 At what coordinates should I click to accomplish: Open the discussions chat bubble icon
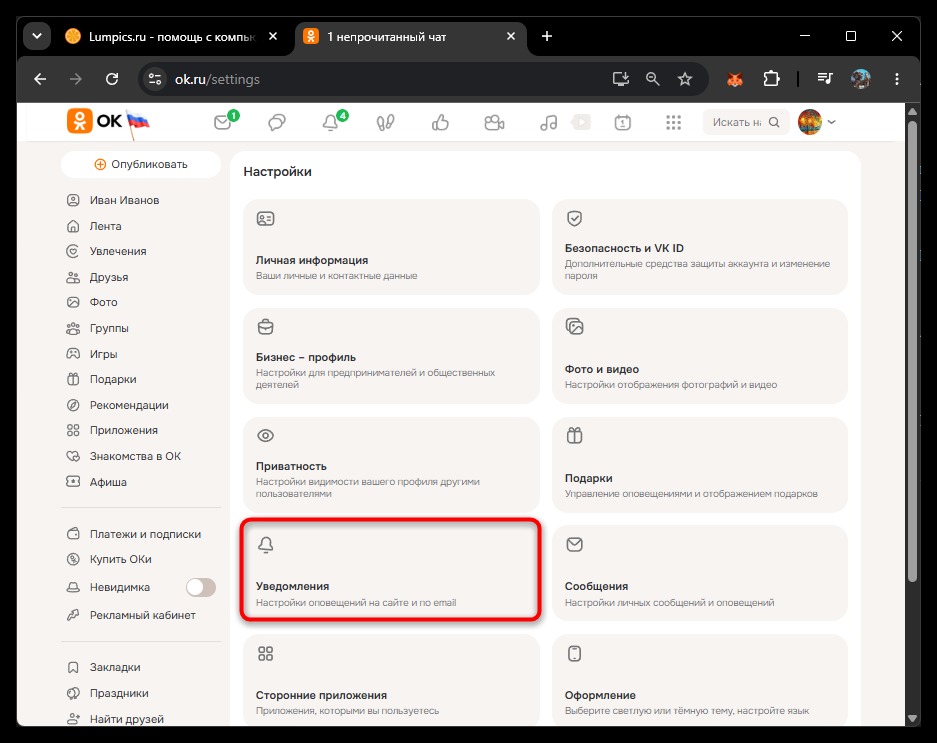tap(277, 123)
